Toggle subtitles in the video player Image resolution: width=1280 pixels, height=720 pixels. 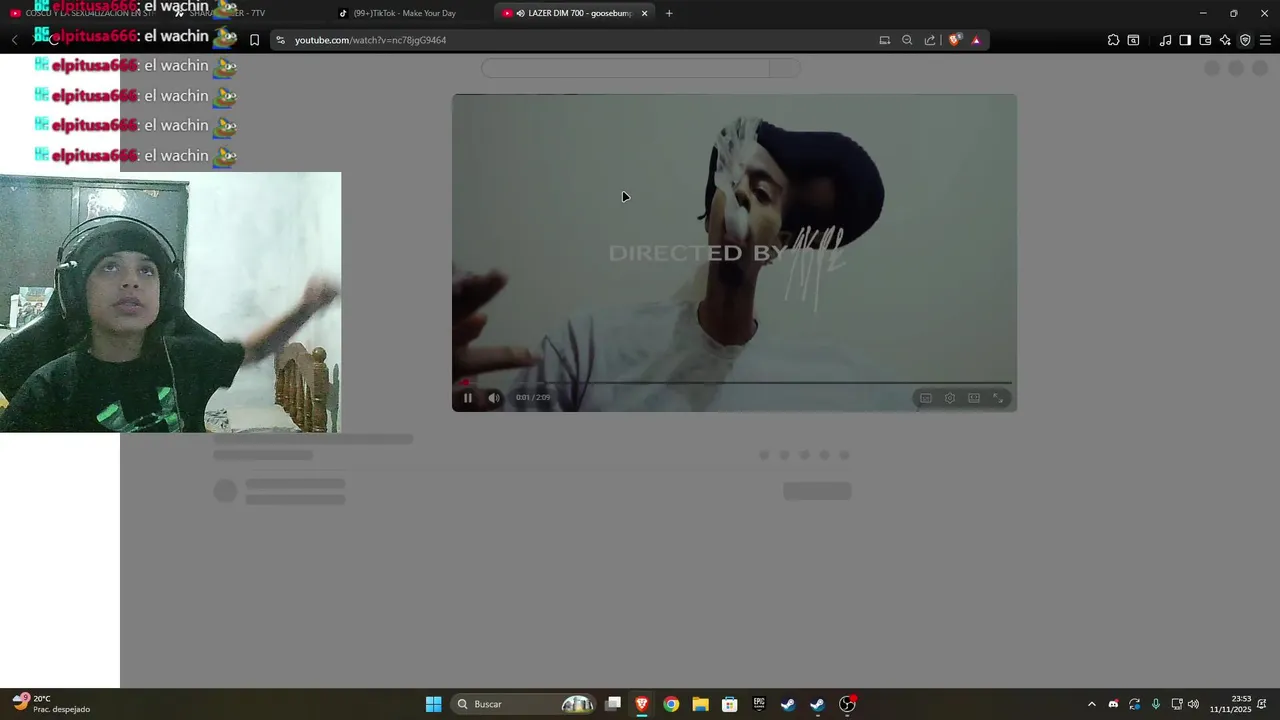pyautogui.click(x=926, y=398)
